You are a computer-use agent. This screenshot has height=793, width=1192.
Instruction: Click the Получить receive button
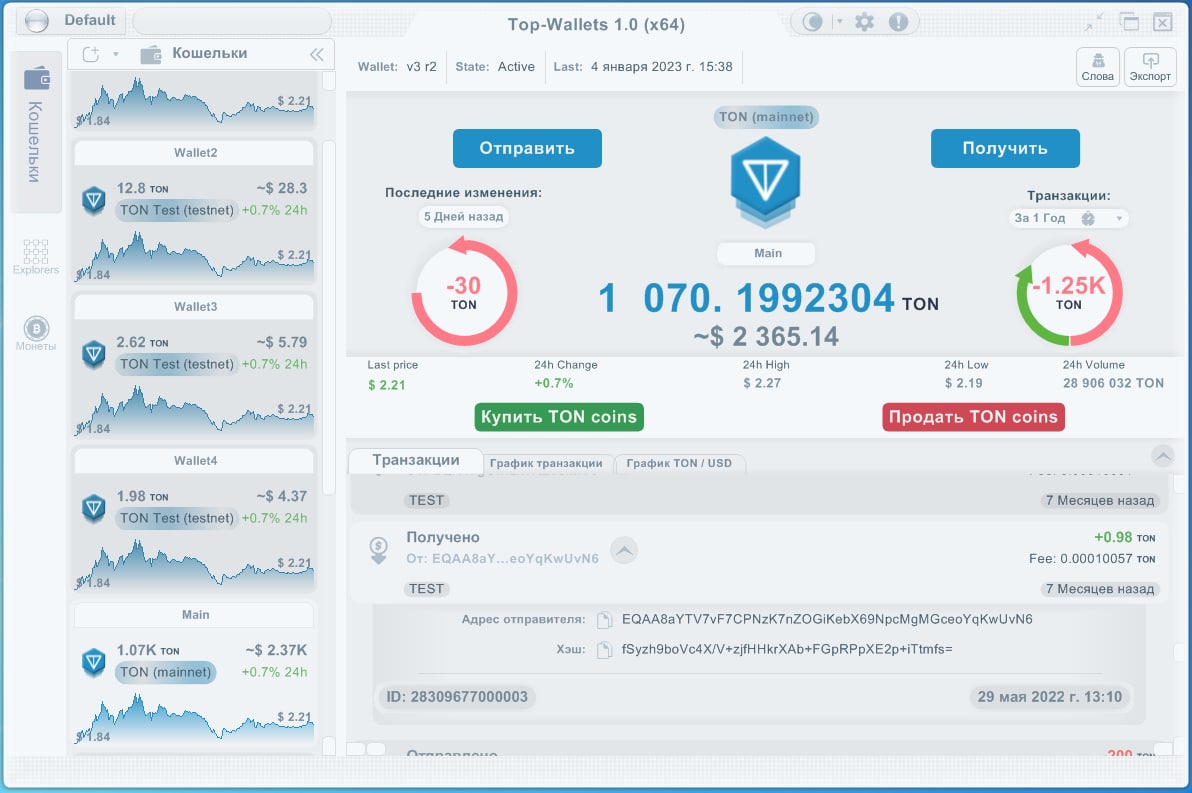[1005, 148]
